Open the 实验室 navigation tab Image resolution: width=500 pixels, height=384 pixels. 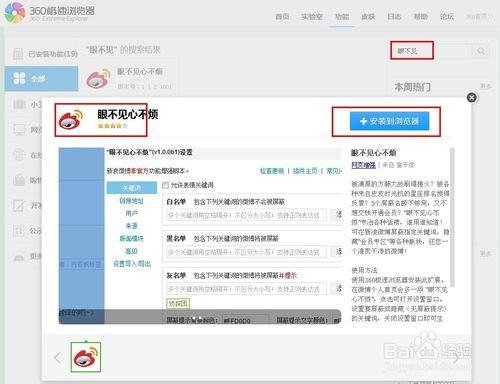coord(312,17)
